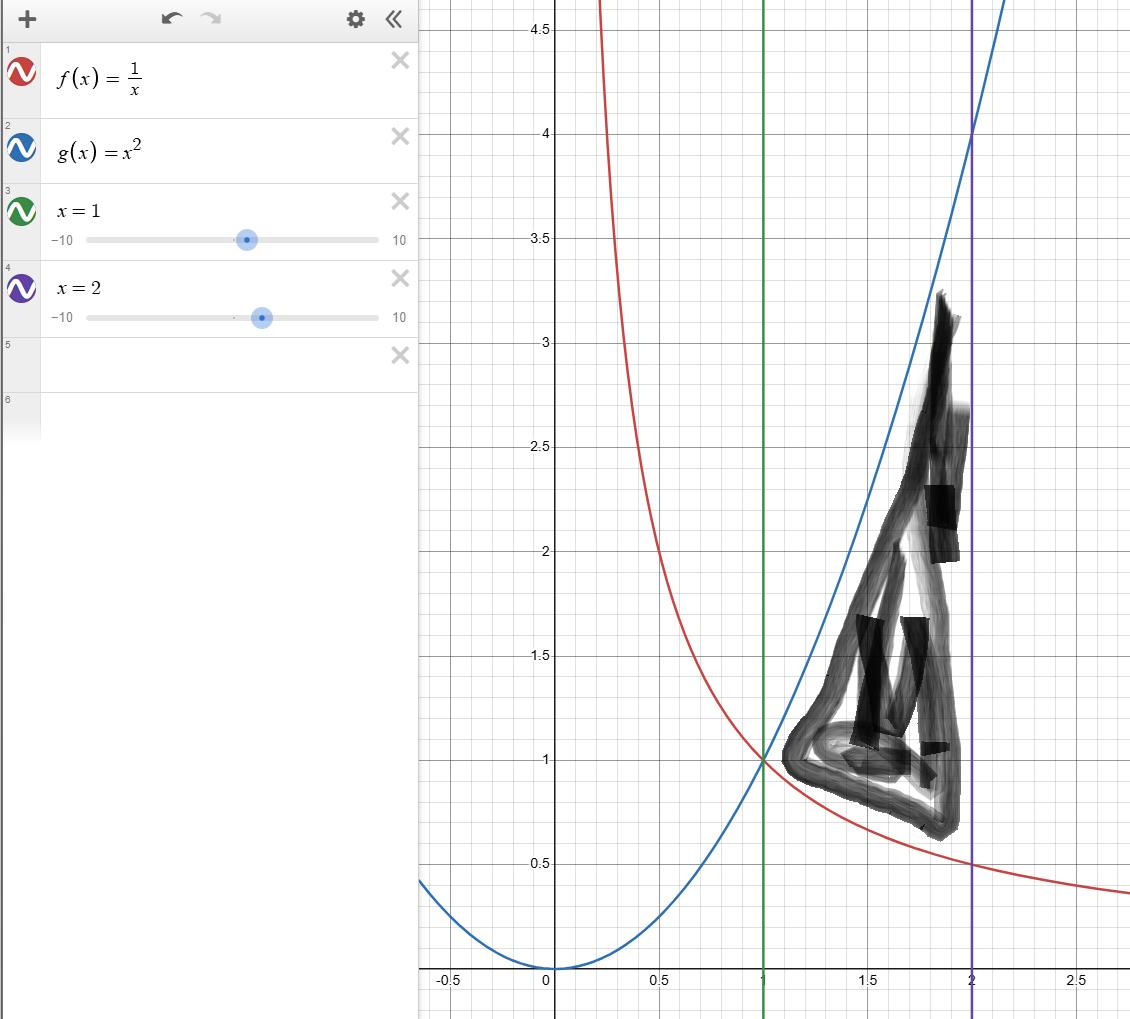Click the plus Add Item button
Screen dimensions: 1130x1019
[x=27, y=19]
